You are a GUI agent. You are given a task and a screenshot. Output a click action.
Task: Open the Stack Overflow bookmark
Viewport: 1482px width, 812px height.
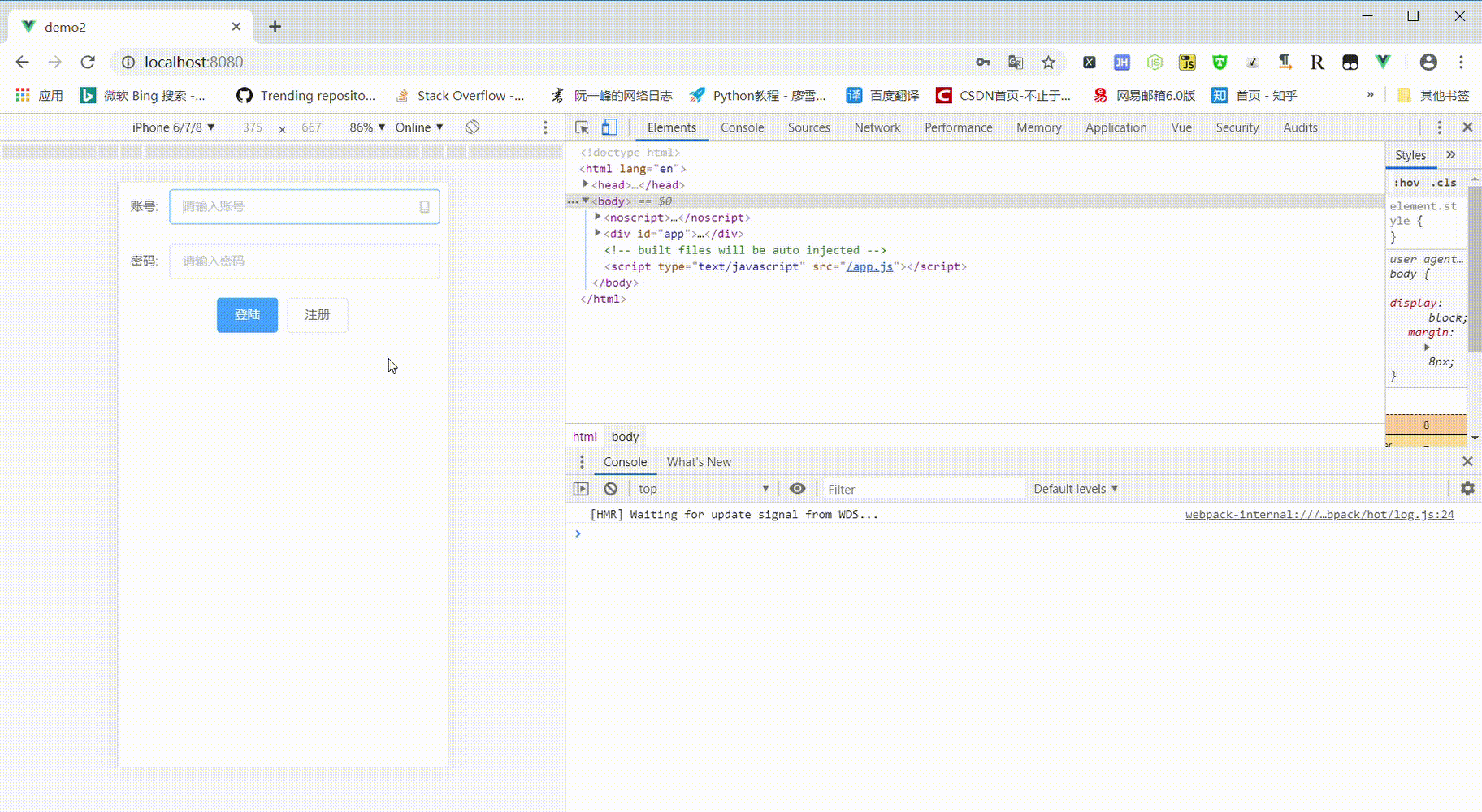459,96
